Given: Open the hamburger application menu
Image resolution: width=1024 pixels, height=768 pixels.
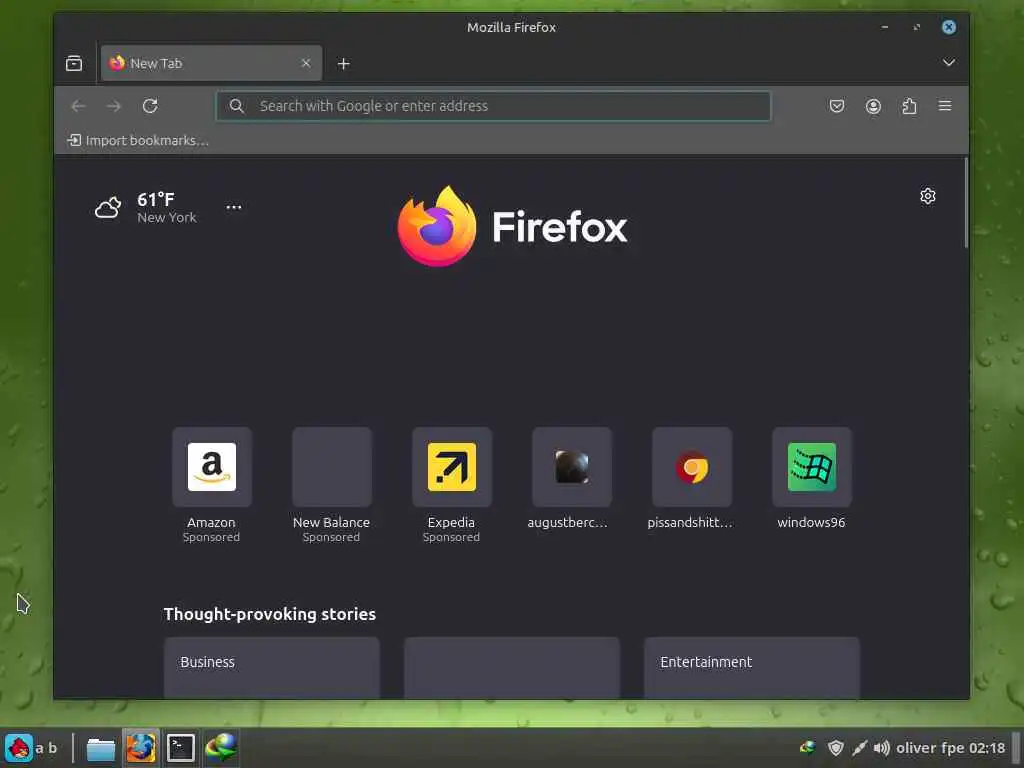Looking at the screenshot, I should coord(945,106).
